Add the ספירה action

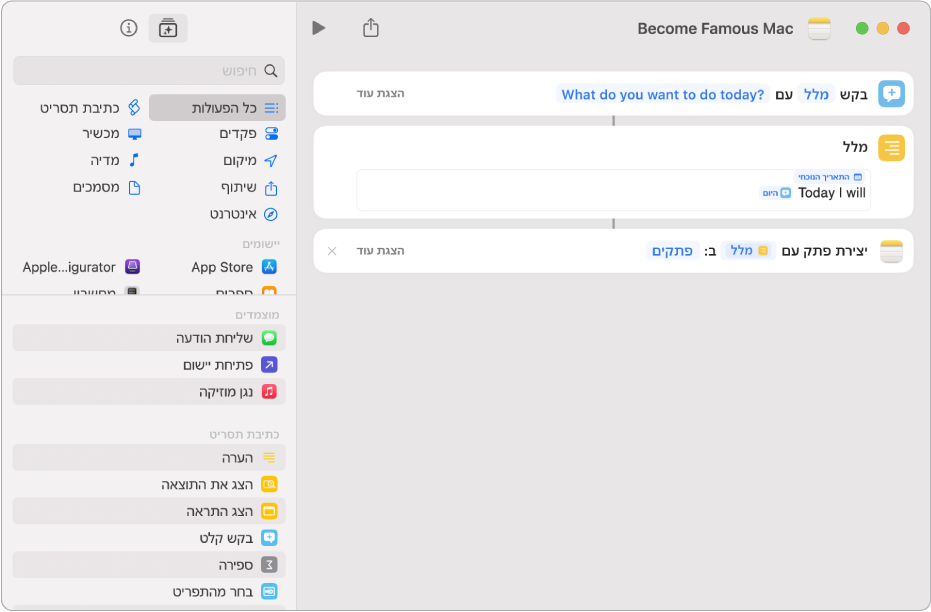(x=149, y=565)
